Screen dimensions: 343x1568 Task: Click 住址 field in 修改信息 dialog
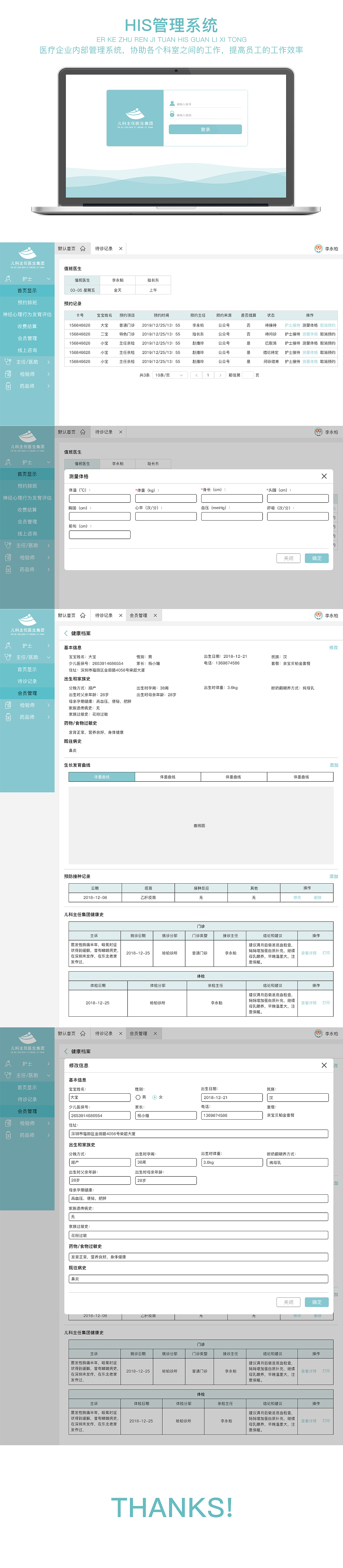(x=198, y=1134)
